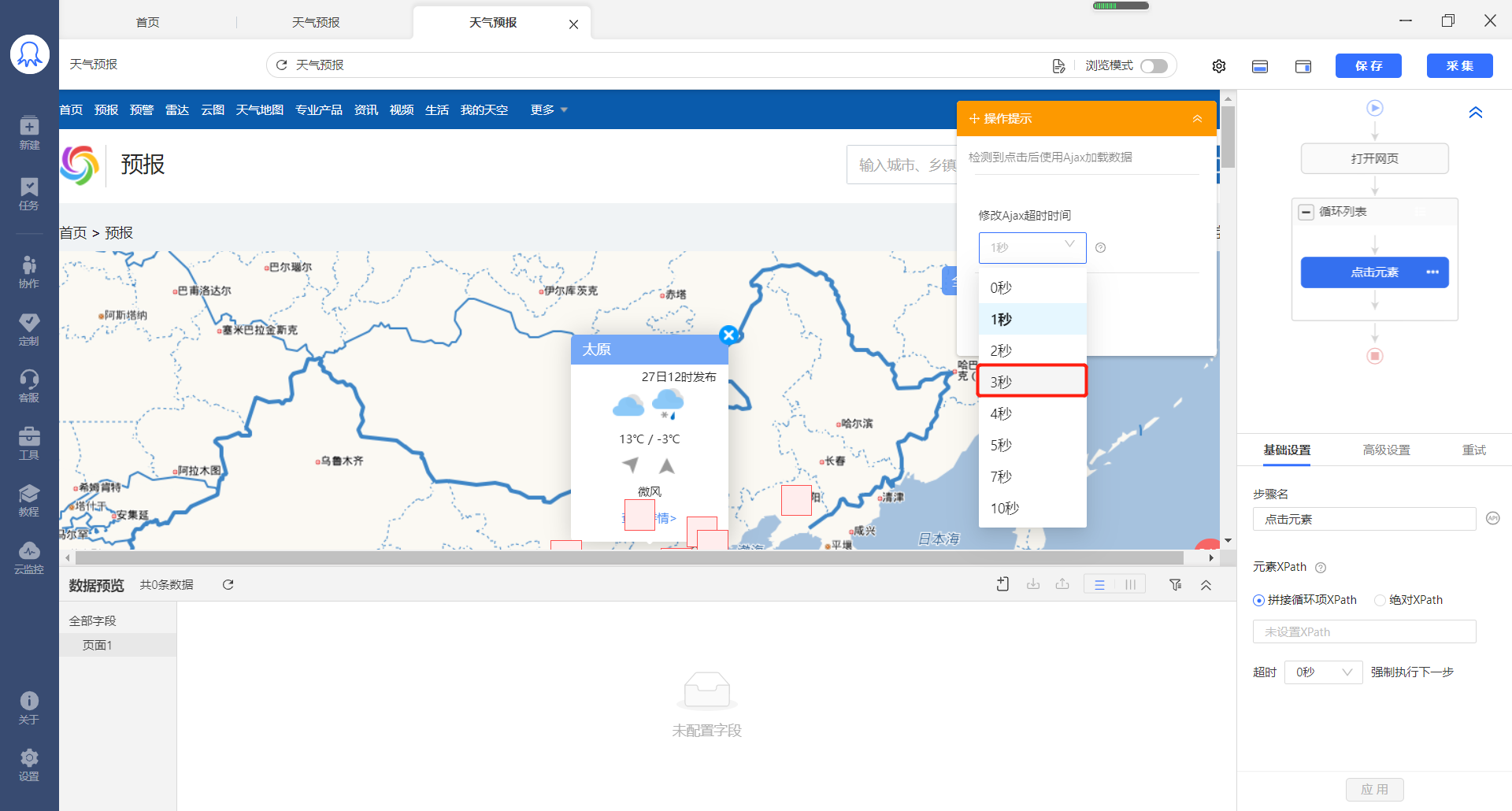
Task: Select 拼接循环项XPath radio option
Action: click(1258, 600)
